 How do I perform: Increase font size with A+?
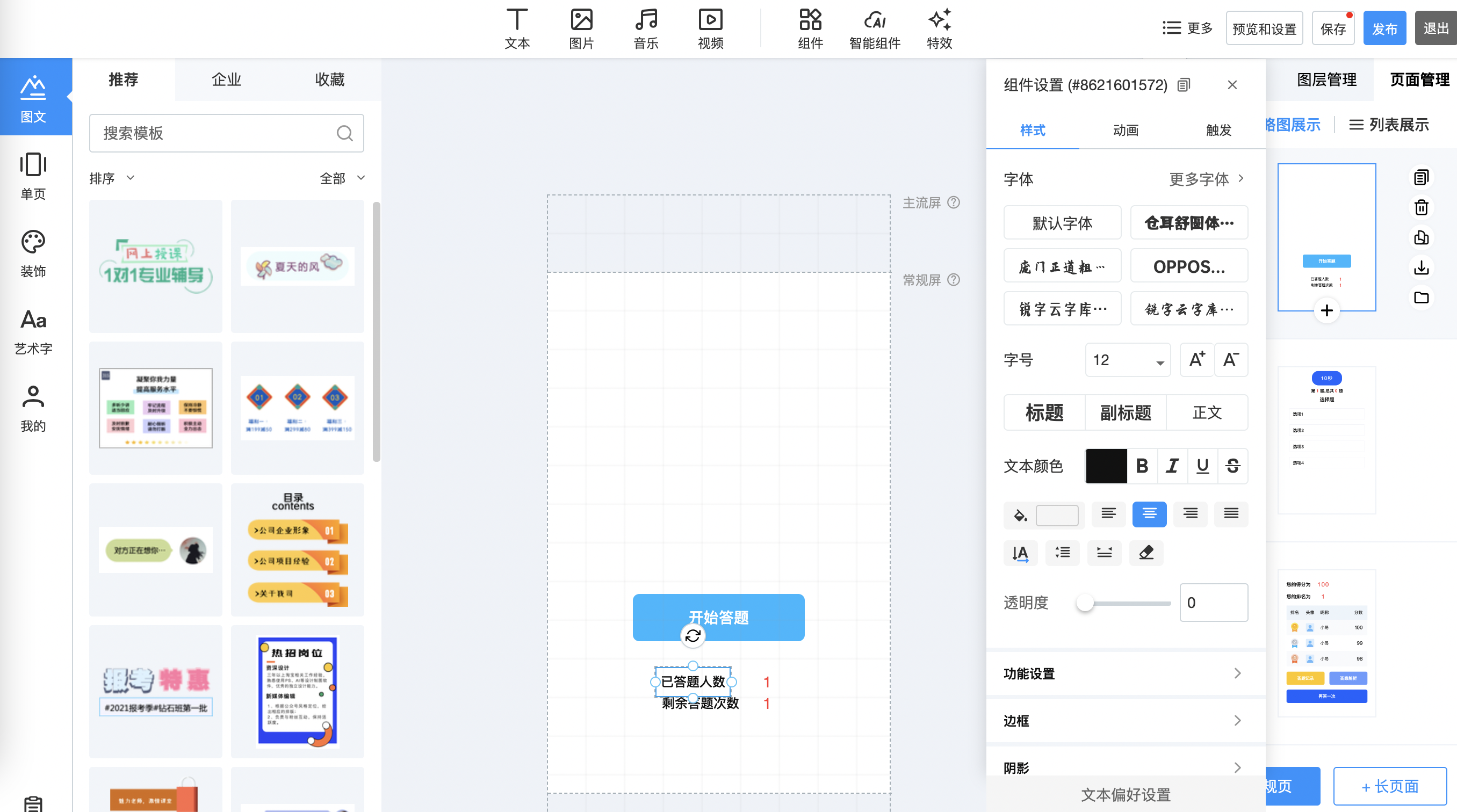click(1196, 360)
